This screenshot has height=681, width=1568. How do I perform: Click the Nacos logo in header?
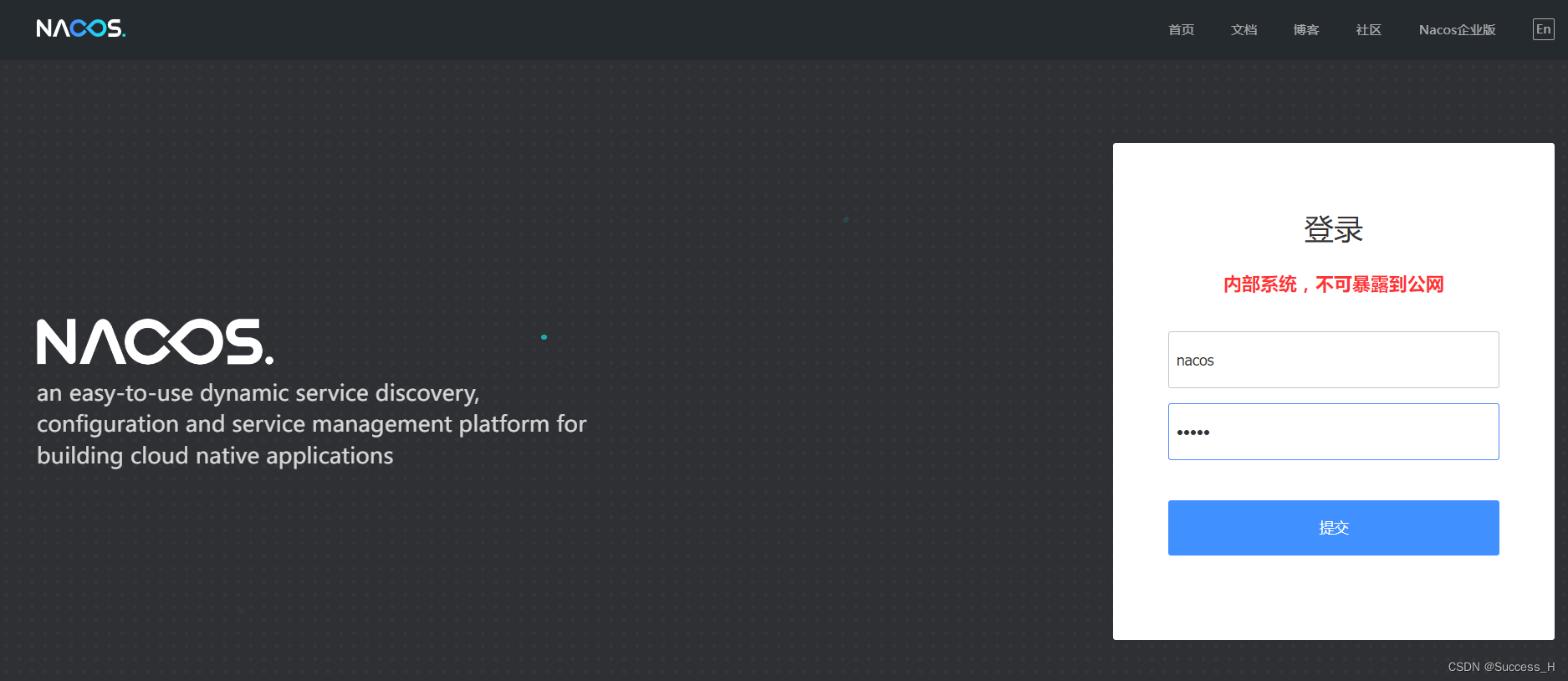pos(81,28)
